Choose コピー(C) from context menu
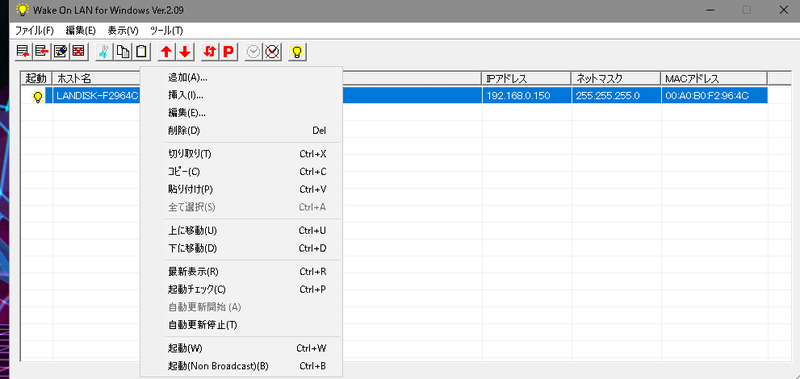This screenshot has width=800, height=379. (x=241, y=171)
